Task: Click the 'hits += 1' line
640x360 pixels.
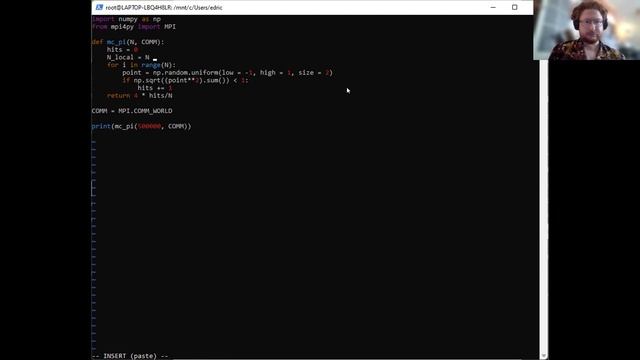Action: click(155, 88)
